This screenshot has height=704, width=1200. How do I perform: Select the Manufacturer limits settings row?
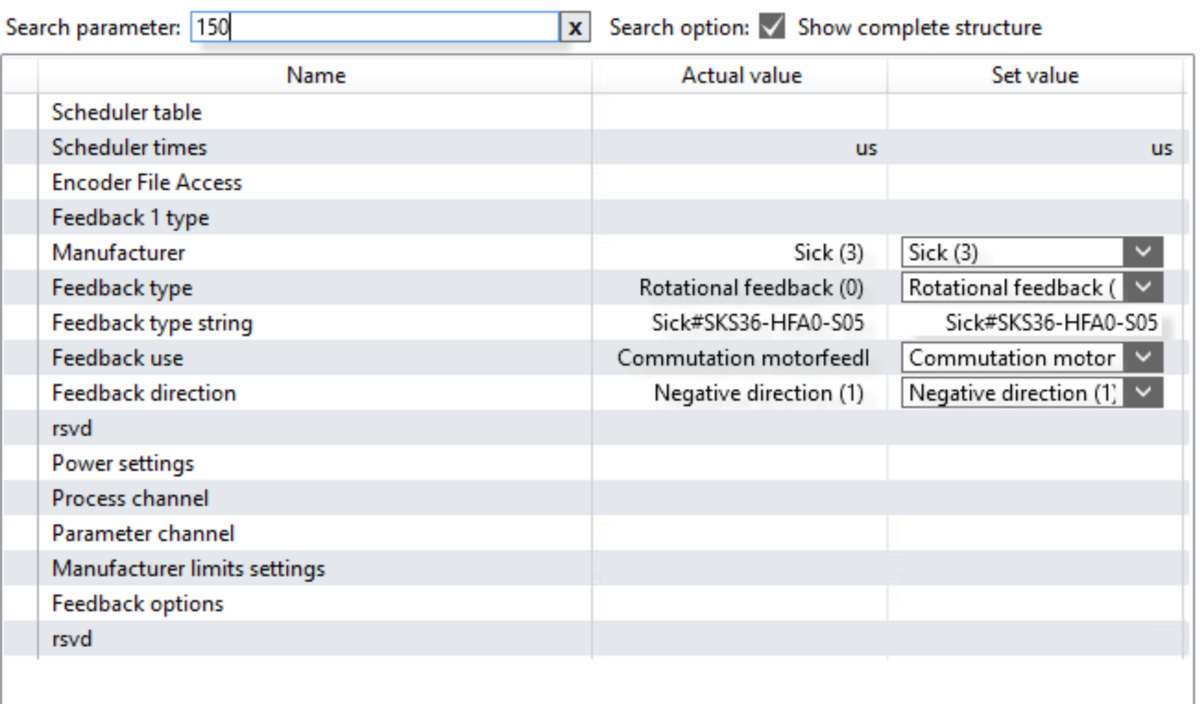coord(188,569)
